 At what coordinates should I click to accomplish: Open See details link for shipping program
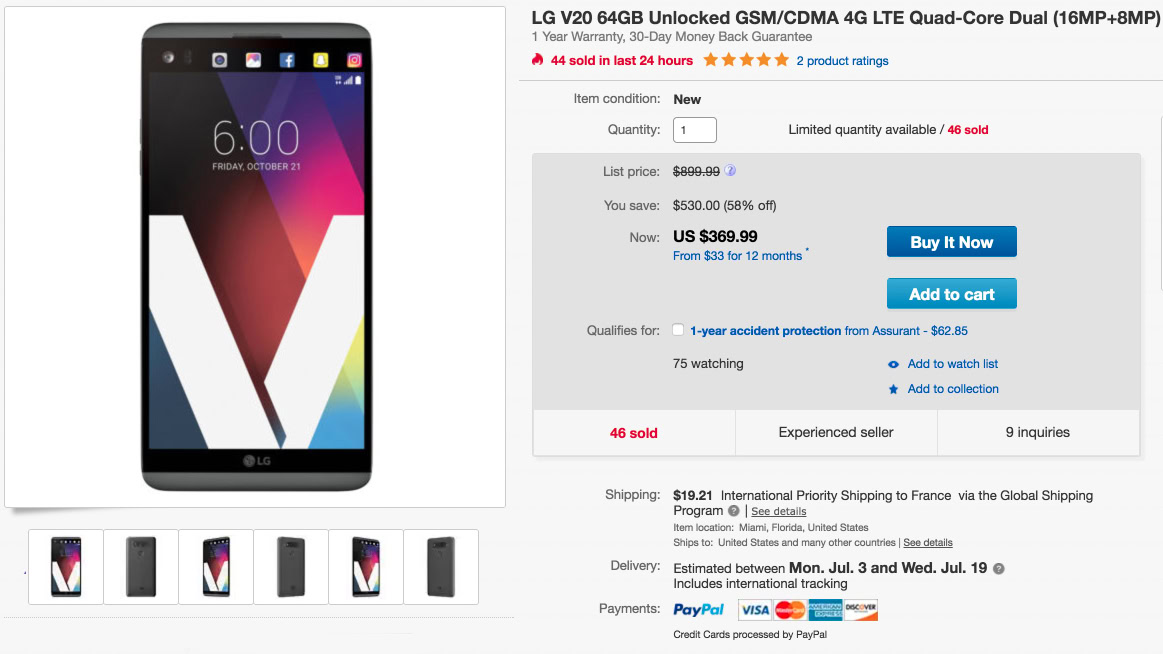(778, 512)
